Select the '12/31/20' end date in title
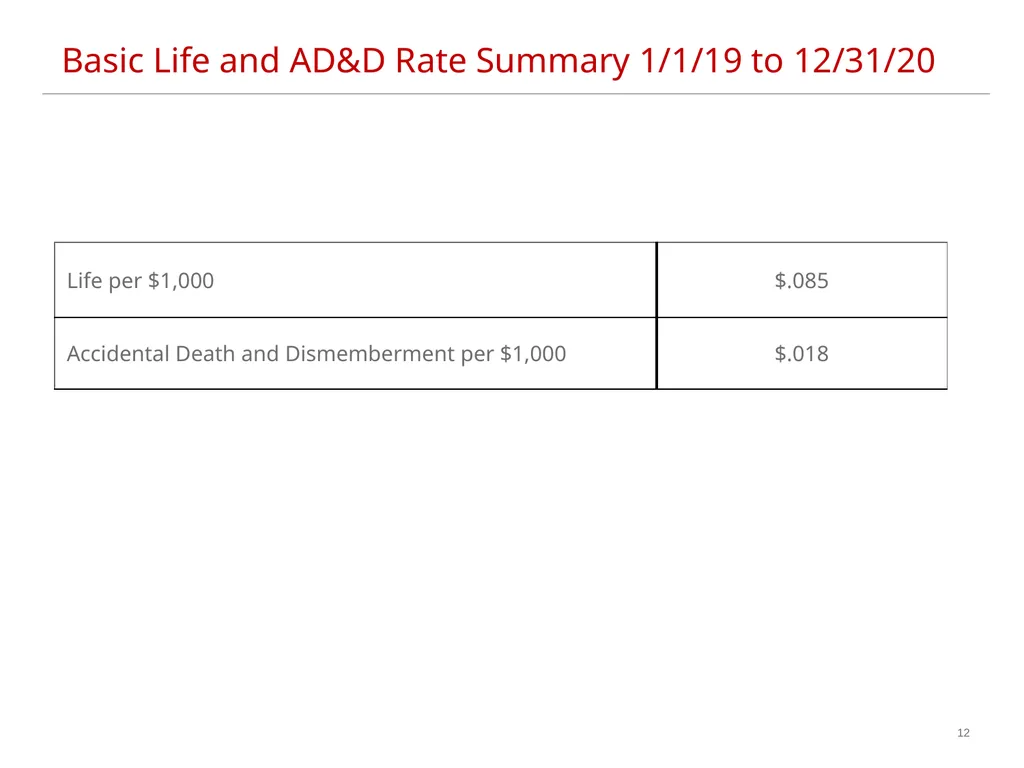This screenshot has height=768, width=1024. point(865,61)
